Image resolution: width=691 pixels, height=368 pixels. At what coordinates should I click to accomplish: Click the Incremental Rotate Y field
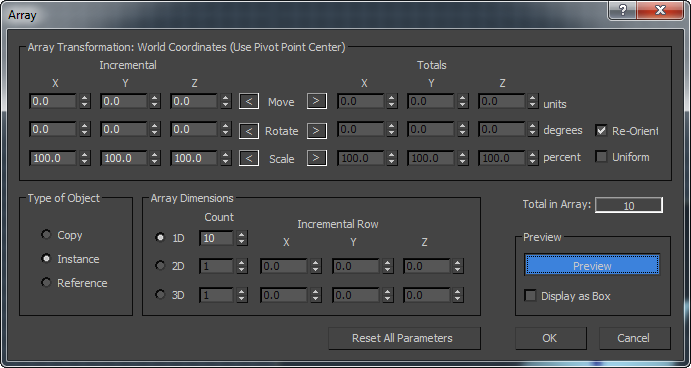123,130
